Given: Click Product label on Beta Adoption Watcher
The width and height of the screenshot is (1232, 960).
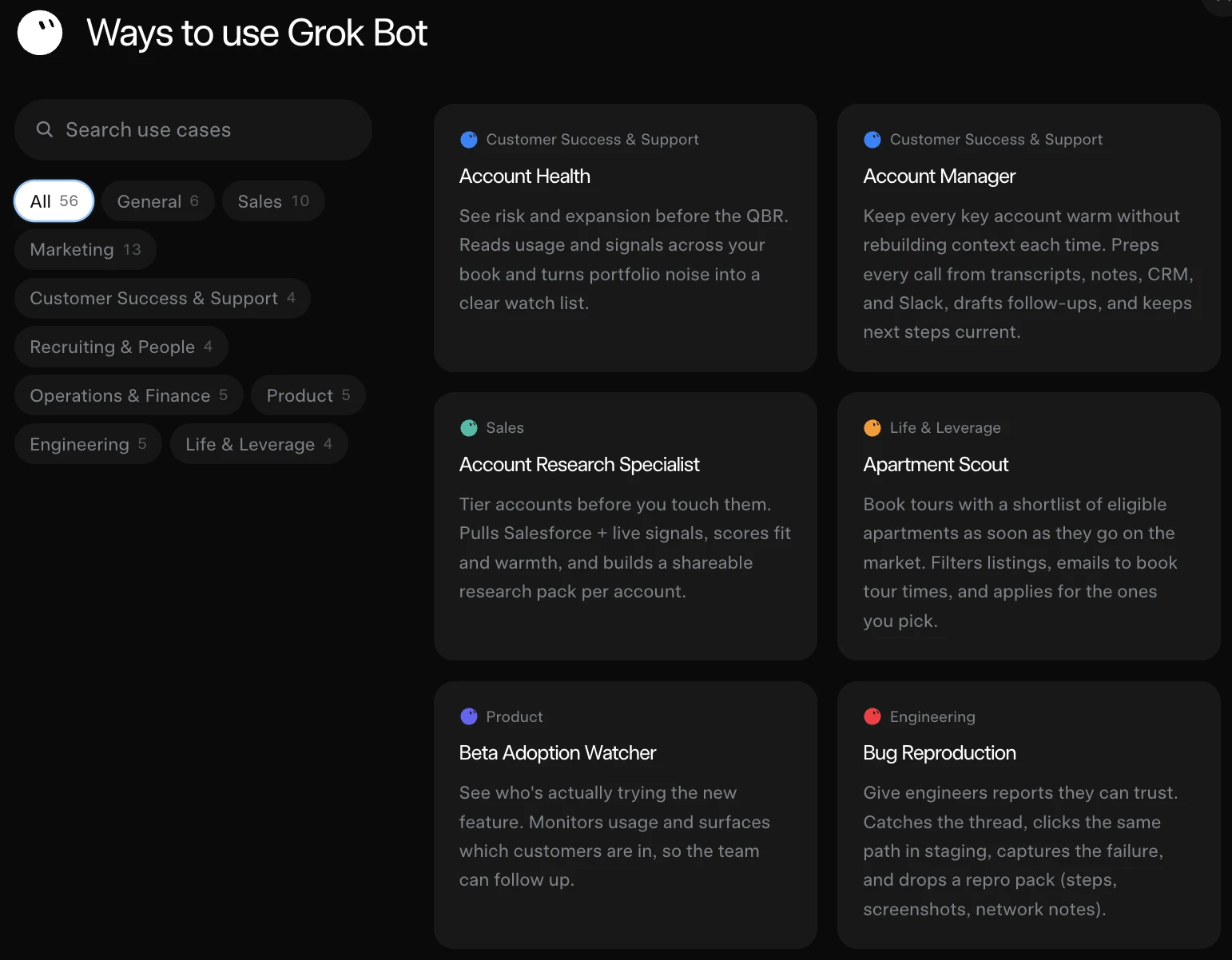Looking at the screenshot, I should (515, 716).
